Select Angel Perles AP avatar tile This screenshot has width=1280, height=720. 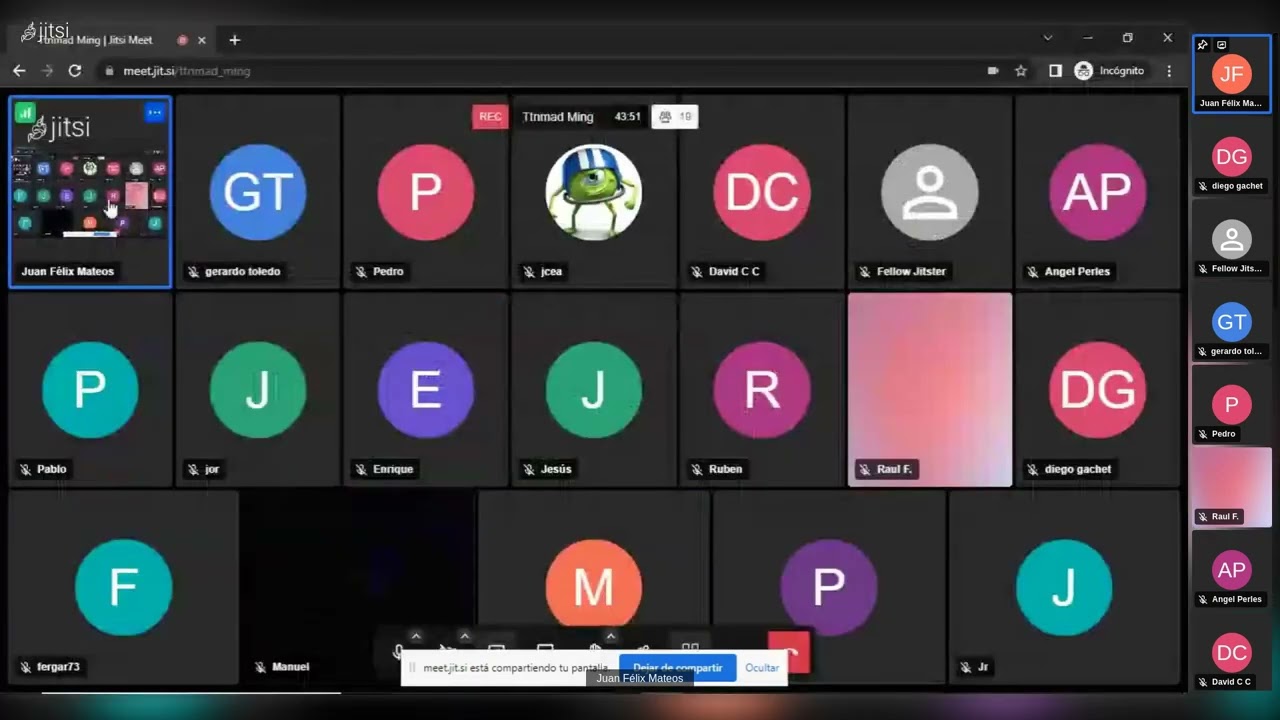[1098, 192]
